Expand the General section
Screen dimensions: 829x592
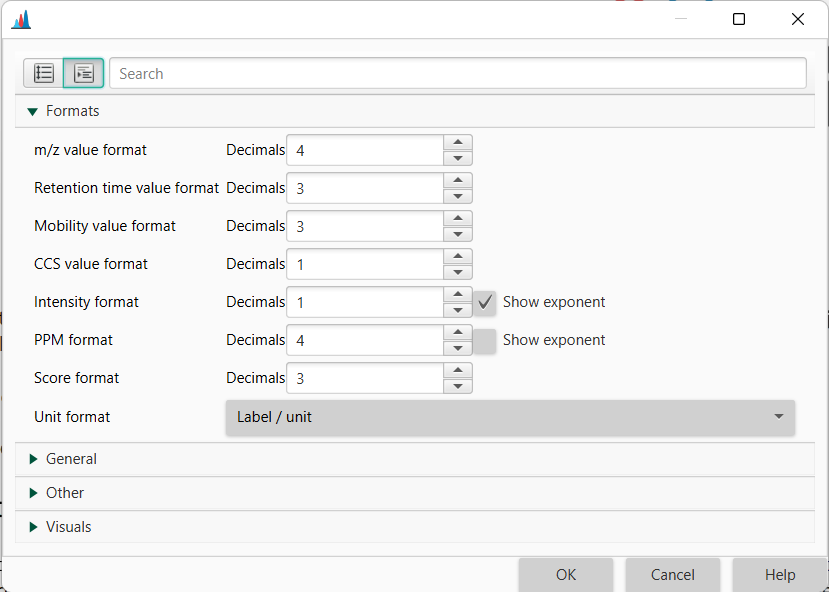click(x=32, y=459)
